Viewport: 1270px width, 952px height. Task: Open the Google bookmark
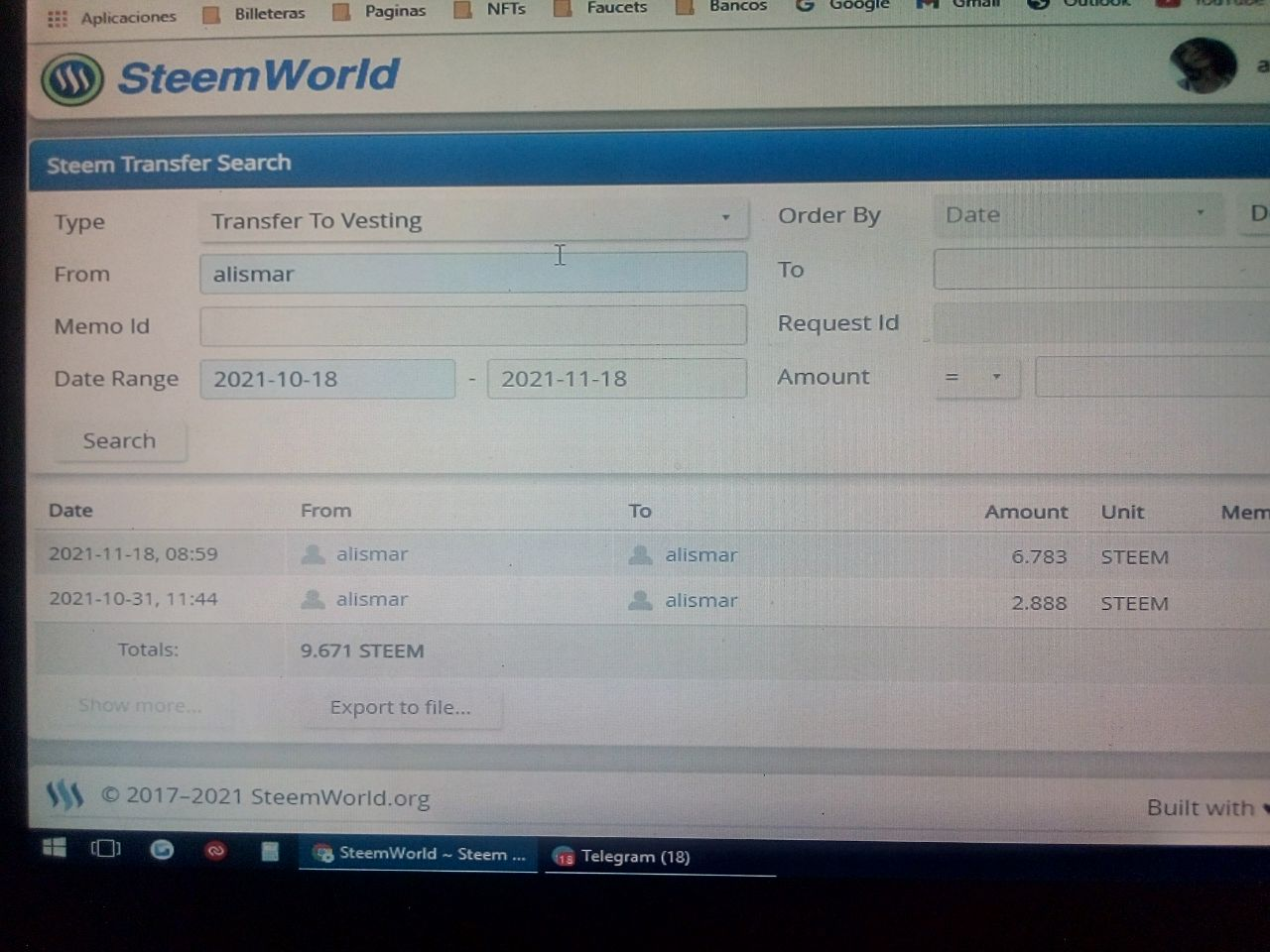pyautogui.click(x=842, y=6)
